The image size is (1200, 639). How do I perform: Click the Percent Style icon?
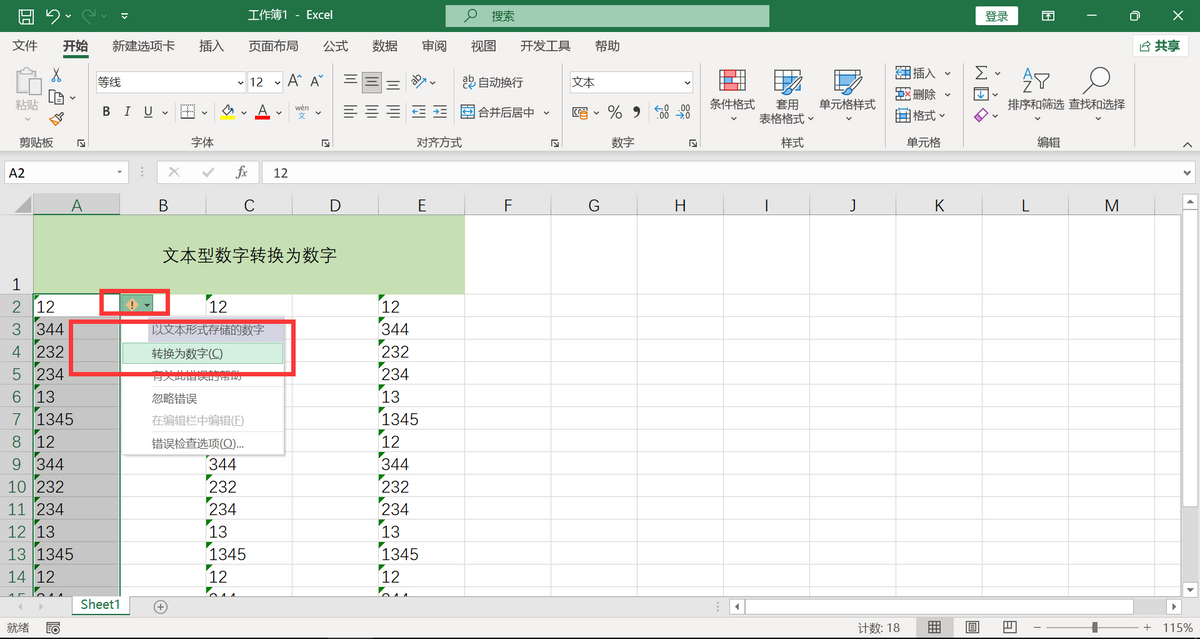(x=615, y=112)
